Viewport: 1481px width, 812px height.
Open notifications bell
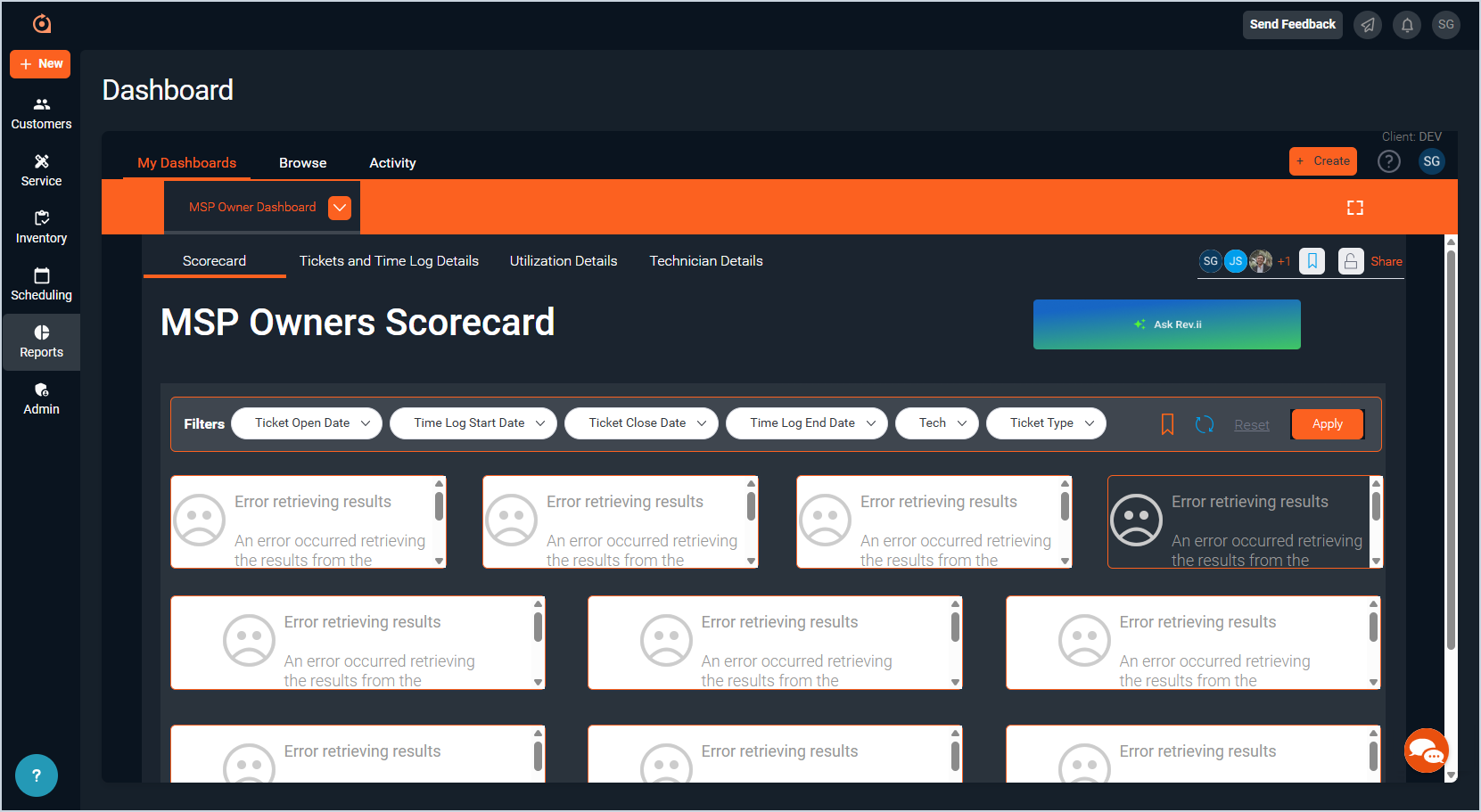[1407, 25]
